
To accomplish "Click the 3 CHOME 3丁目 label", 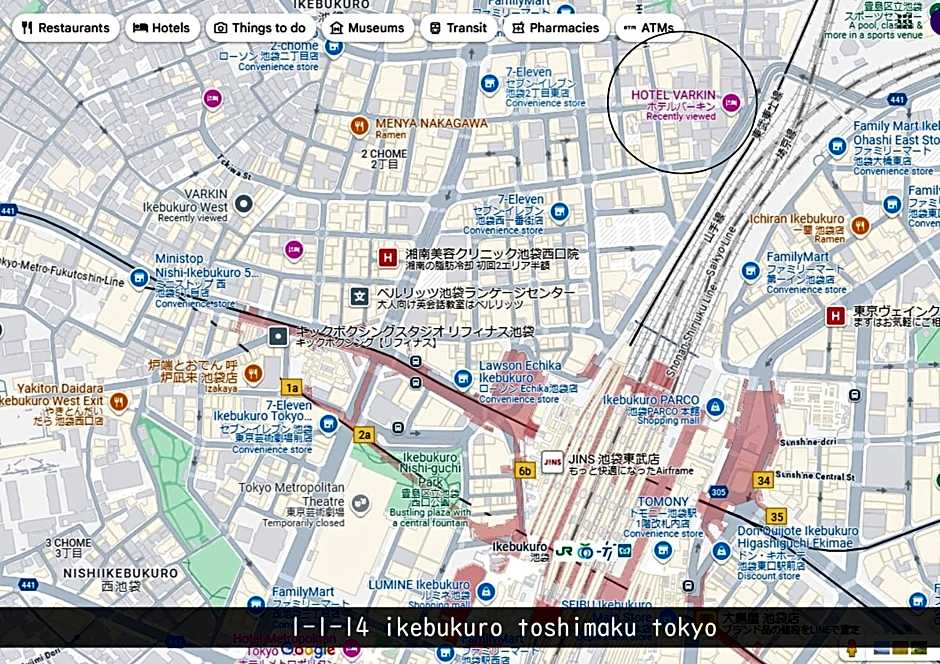I will tap(69, 548).
